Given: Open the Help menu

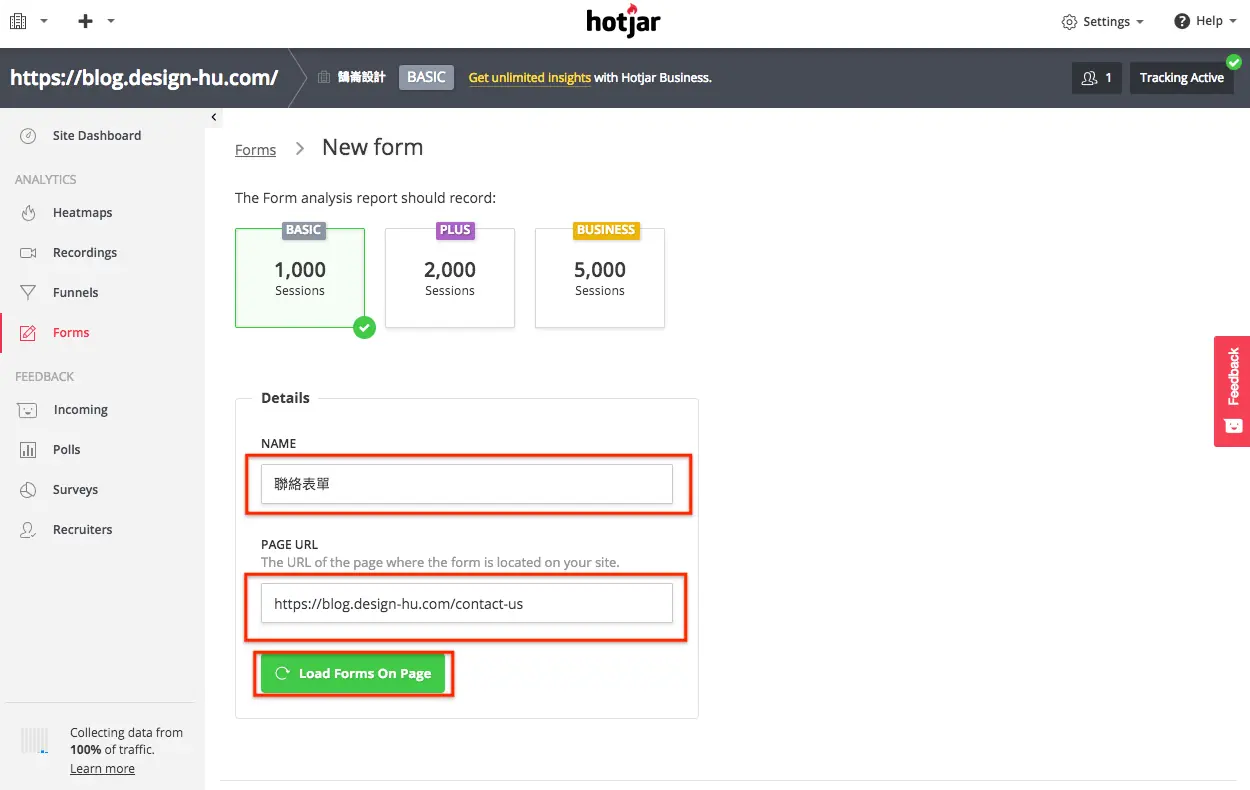Looking at the screenshot, I should [1206, 21].
